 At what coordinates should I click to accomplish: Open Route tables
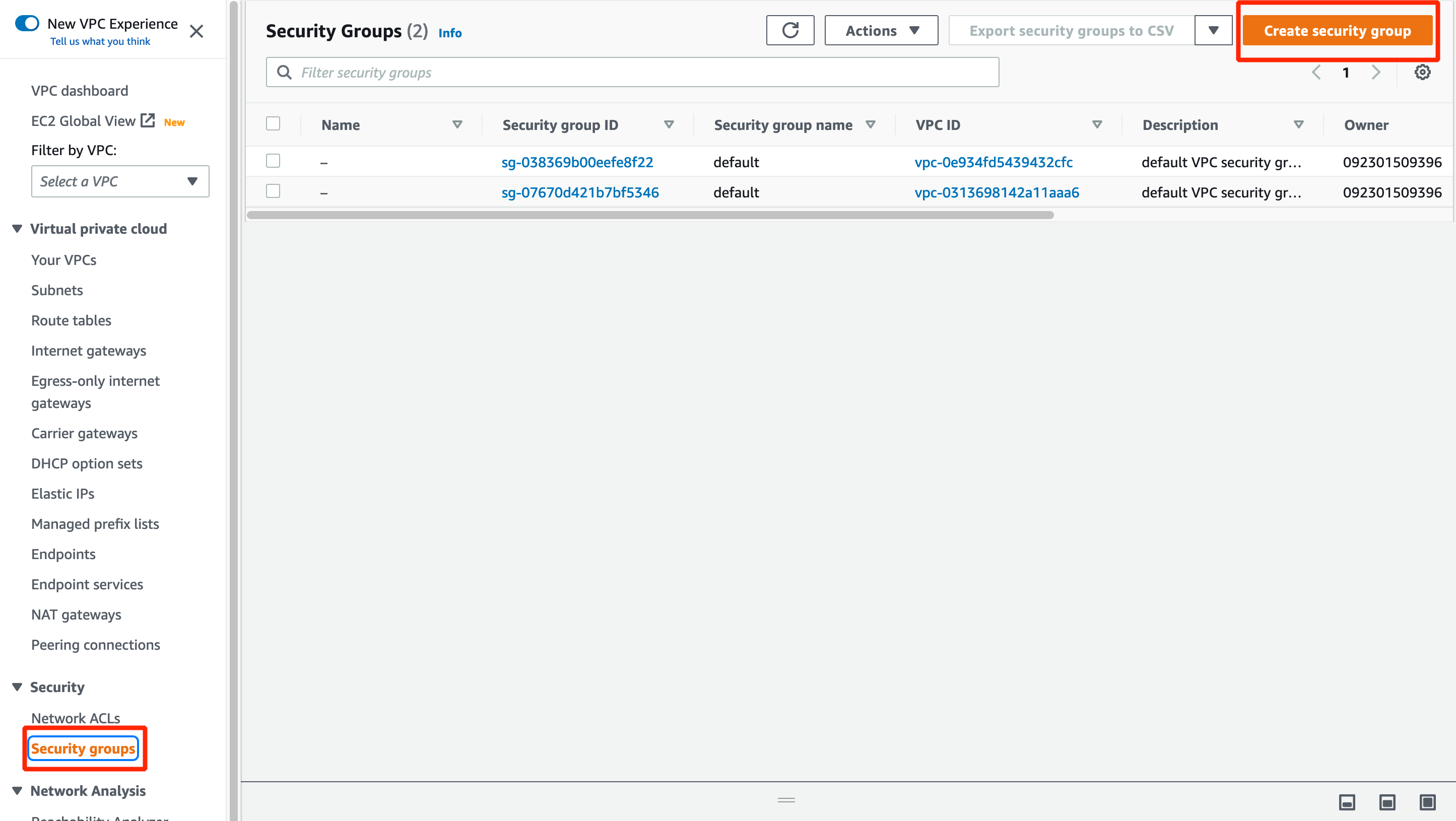71,320
